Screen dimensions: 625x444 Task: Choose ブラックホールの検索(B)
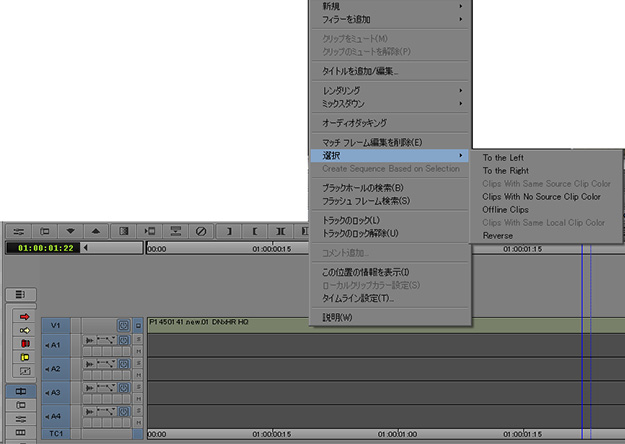pyautogui.click(x=390, y=188)
